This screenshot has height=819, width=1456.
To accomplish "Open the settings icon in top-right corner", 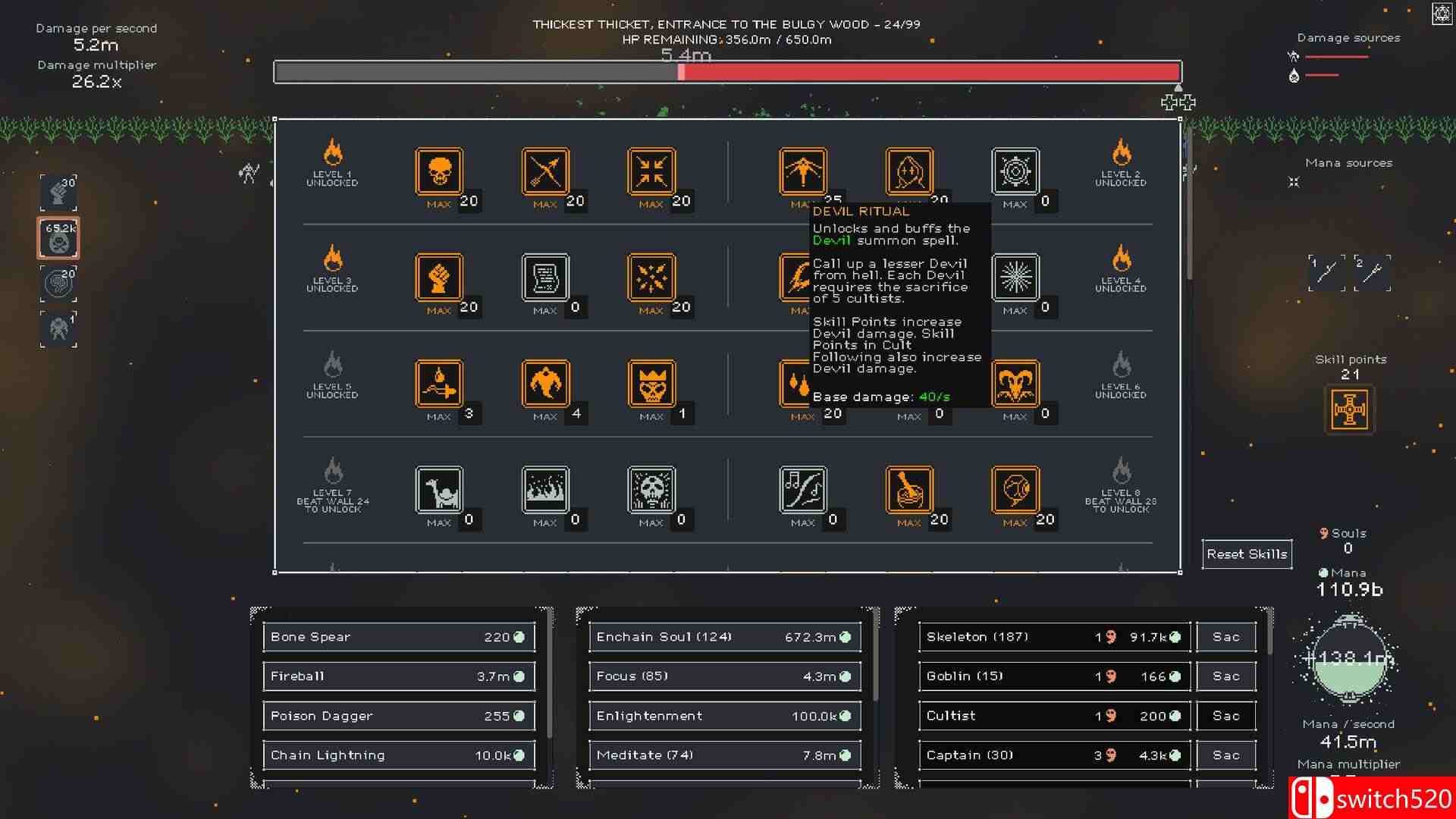I will pyautogui.click(x=1442, y=14).
